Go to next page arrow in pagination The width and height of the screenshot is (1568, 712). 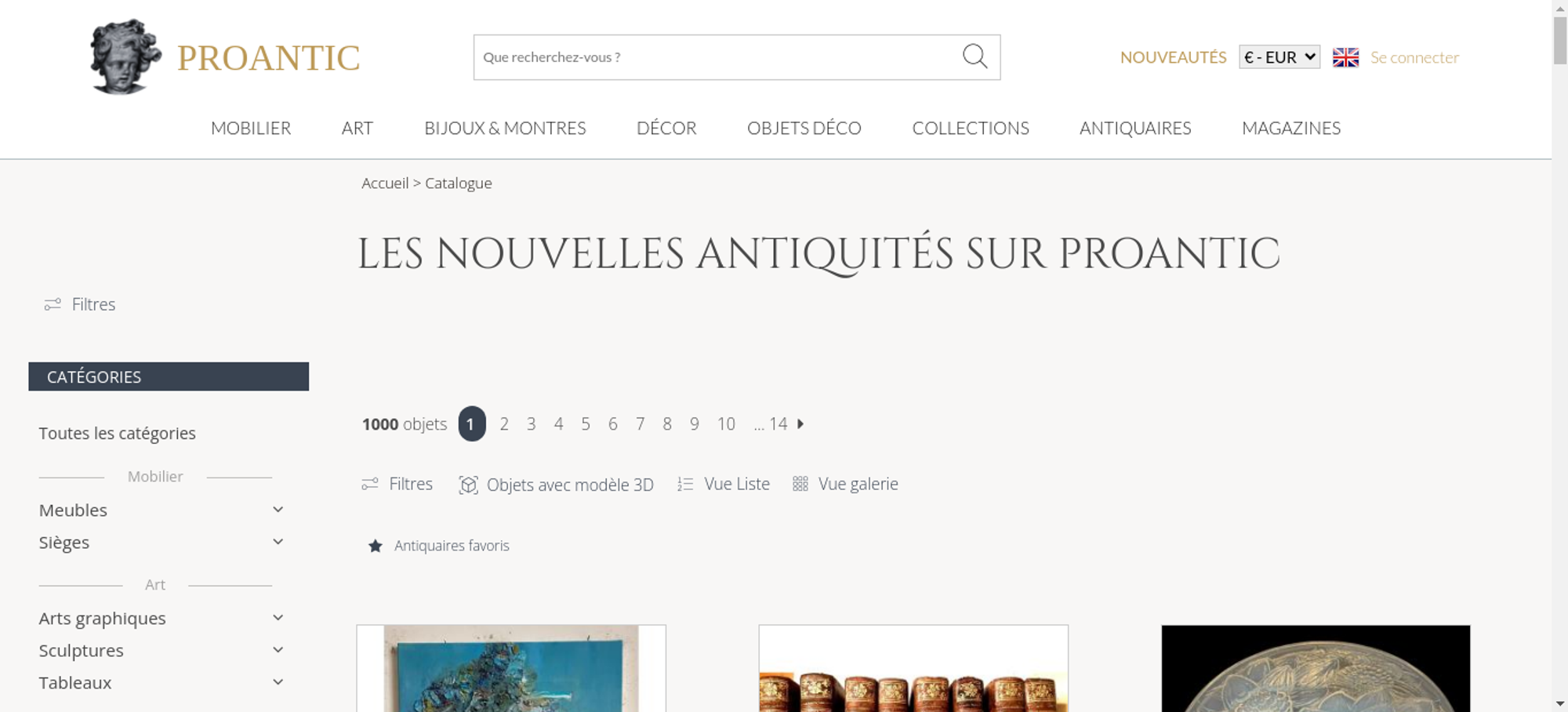(800, 423)
